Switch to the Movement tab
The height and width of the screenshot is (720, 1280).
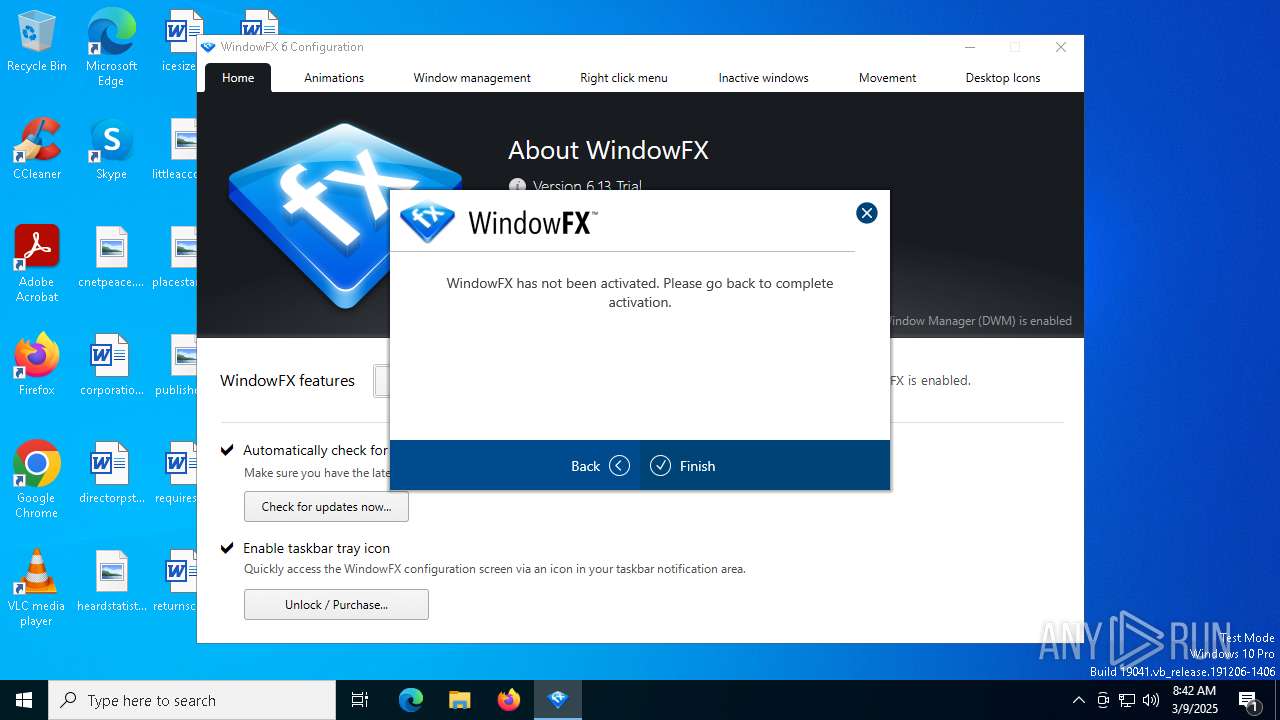pyautogui.click(x=887, y=78)
